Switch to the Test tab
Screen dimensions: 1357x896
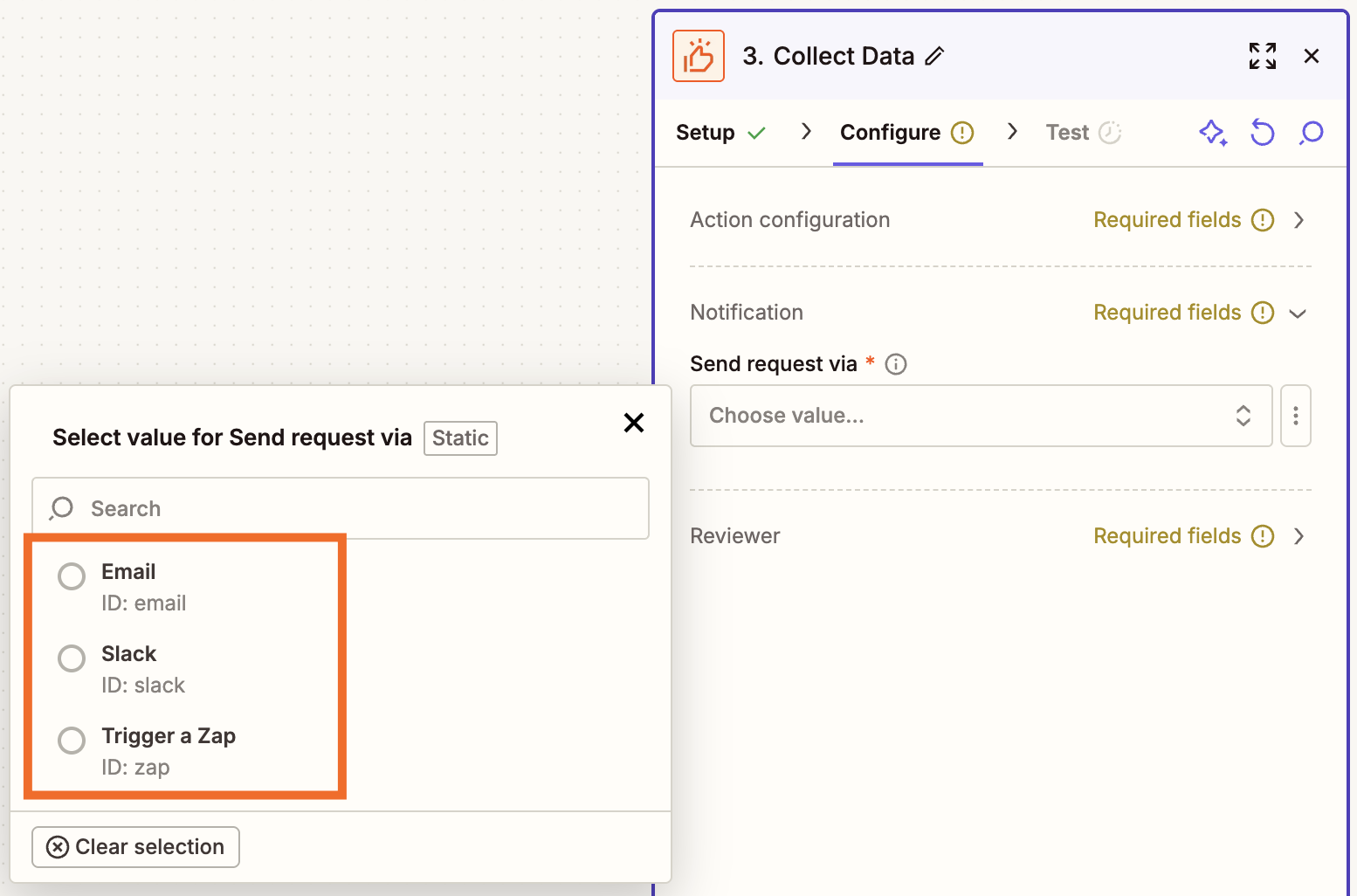1067,133
